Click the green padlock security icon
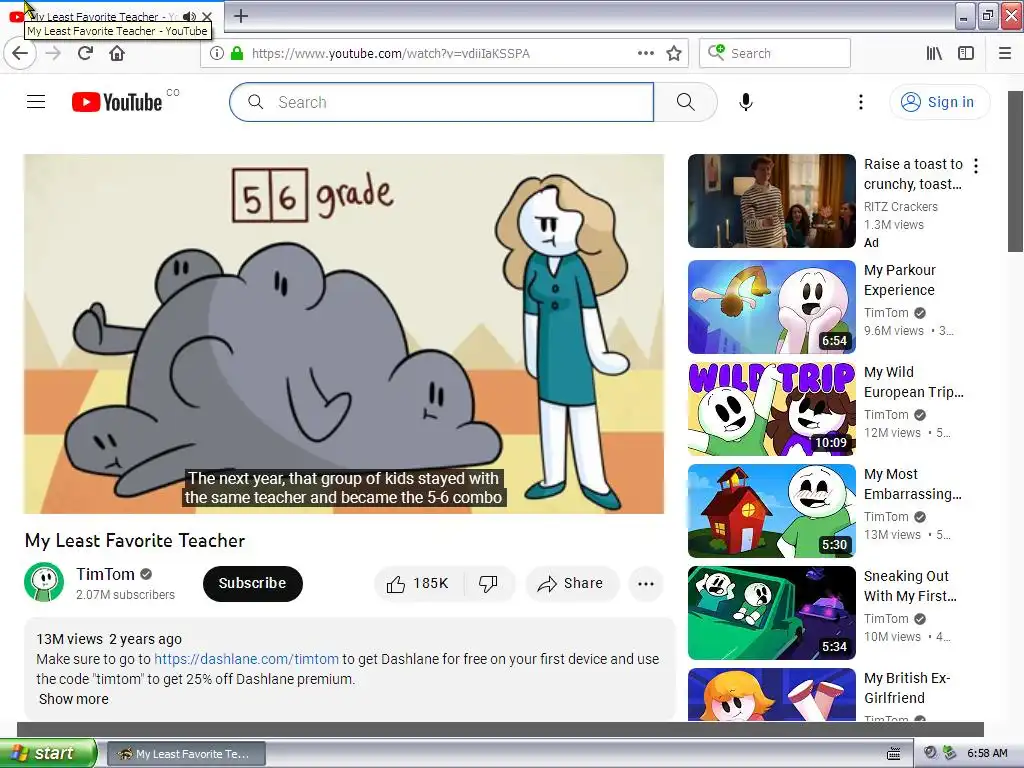The image size is (1024, 768). point(237,54)
